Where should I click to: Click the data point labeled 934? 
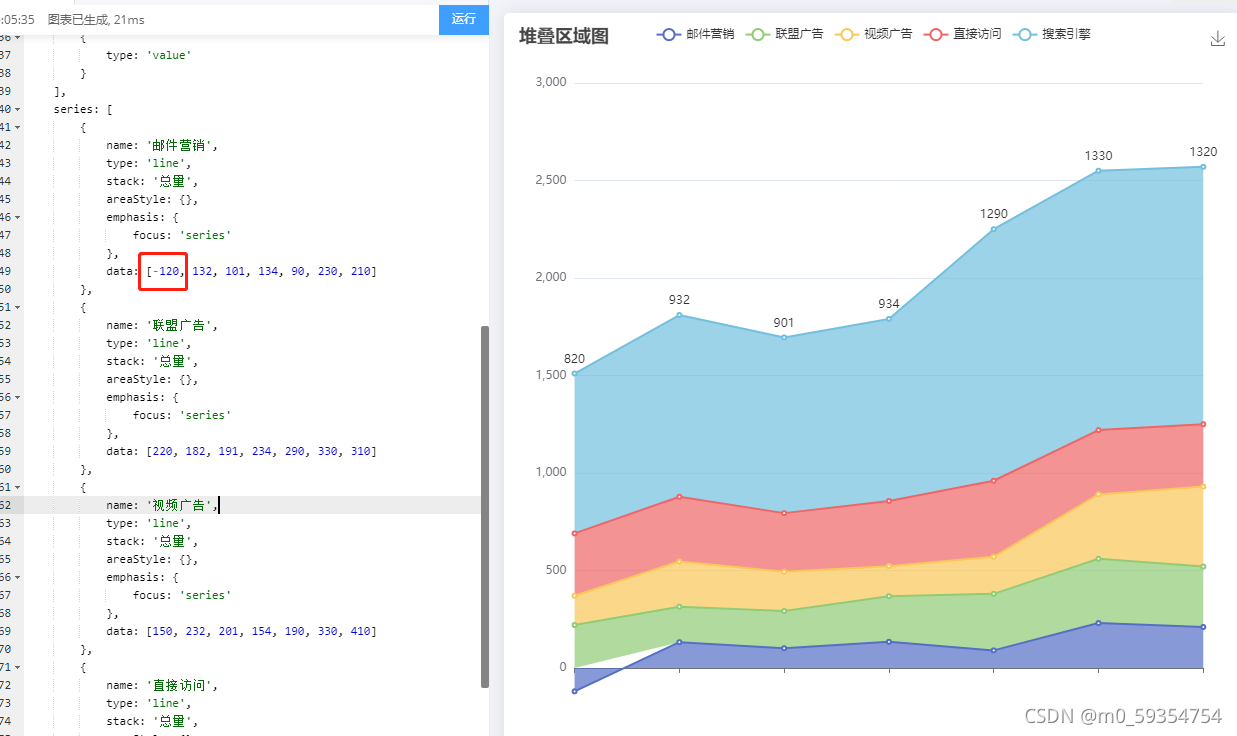click(x=889, y=319)
